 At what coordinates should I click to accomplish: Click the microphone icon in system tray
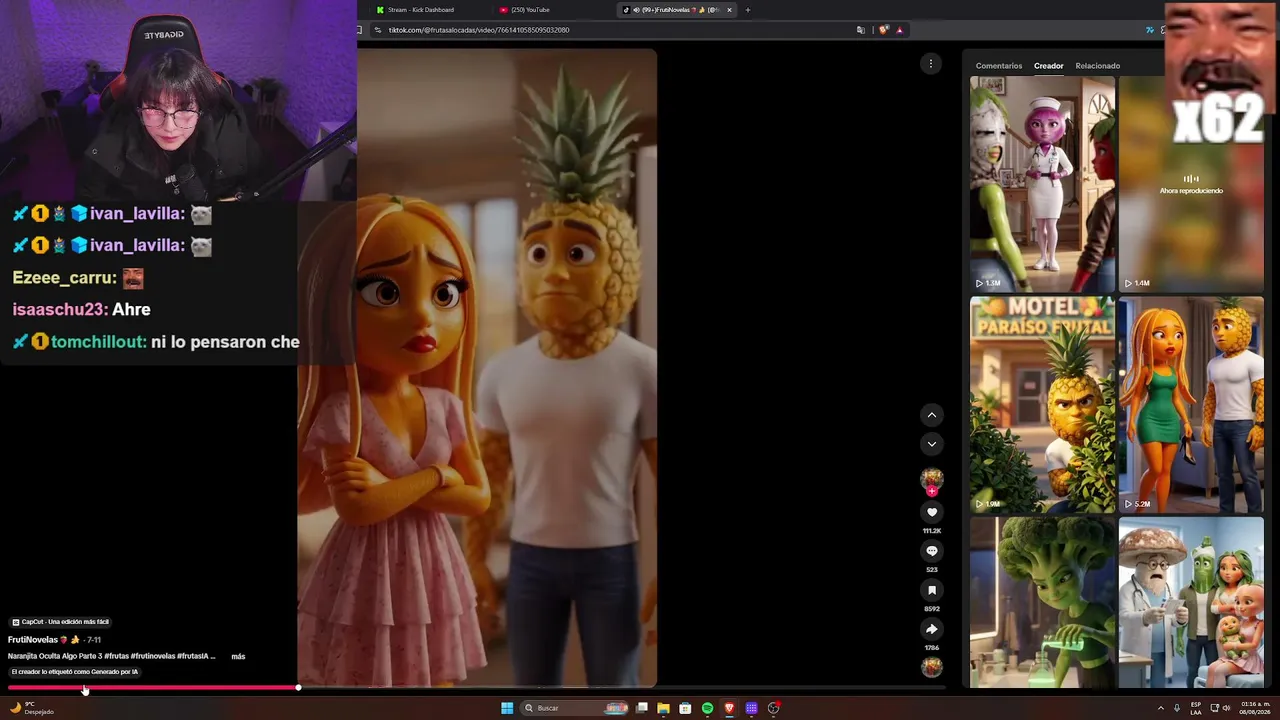[1177, 708]
